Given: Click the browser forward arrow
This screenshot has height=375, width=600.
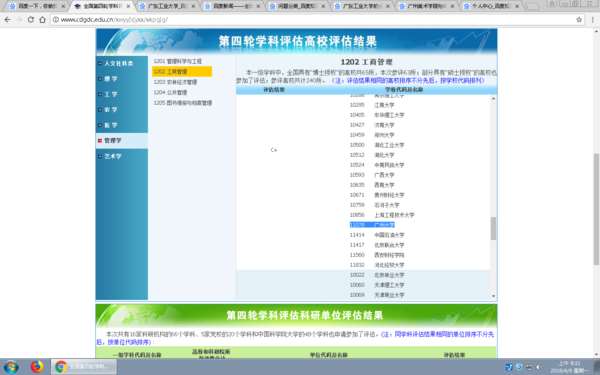Looking at the screenshot, I should [x=19, y=20].
